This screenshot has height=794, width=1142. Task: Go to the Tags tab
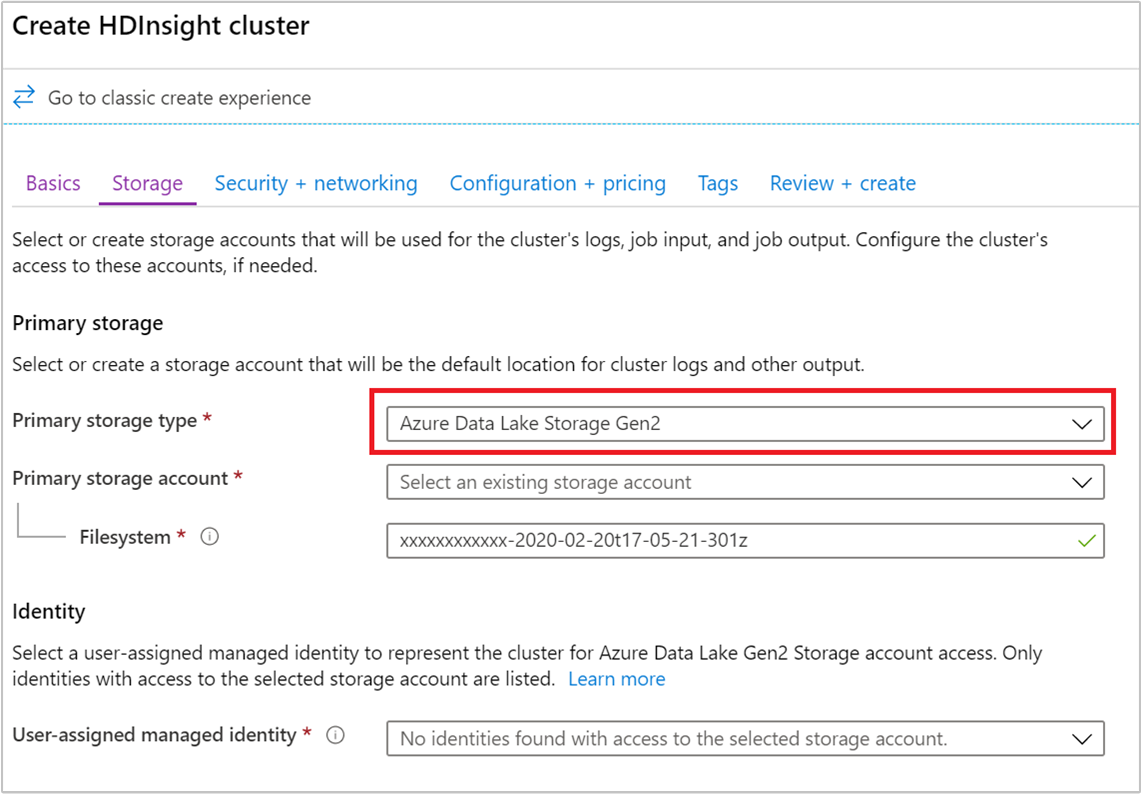pyautogui.click(x=718, y=183)
